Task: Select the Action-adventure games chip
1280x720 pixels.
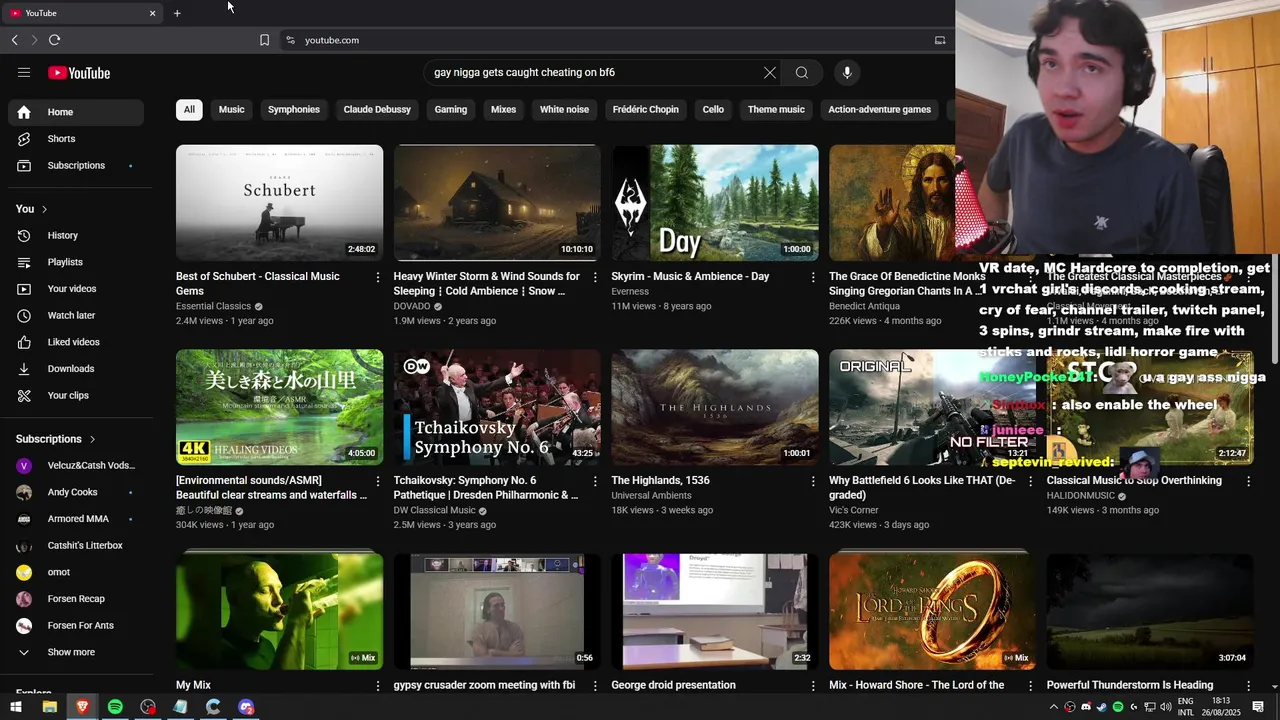Action: [x=879, y=109]
